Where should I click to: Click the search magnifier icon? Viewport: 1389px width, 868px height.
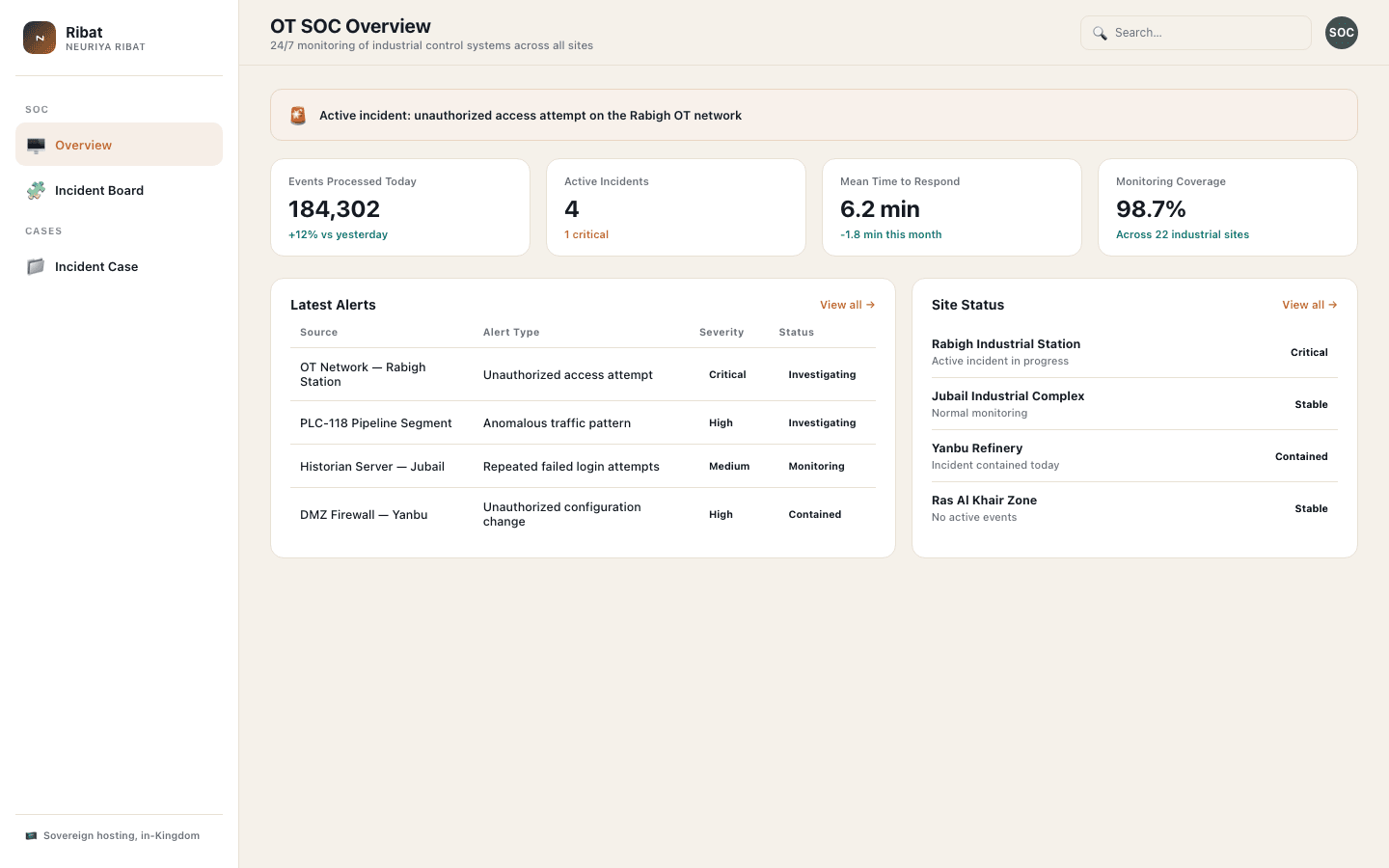[x=1100, y=33]
